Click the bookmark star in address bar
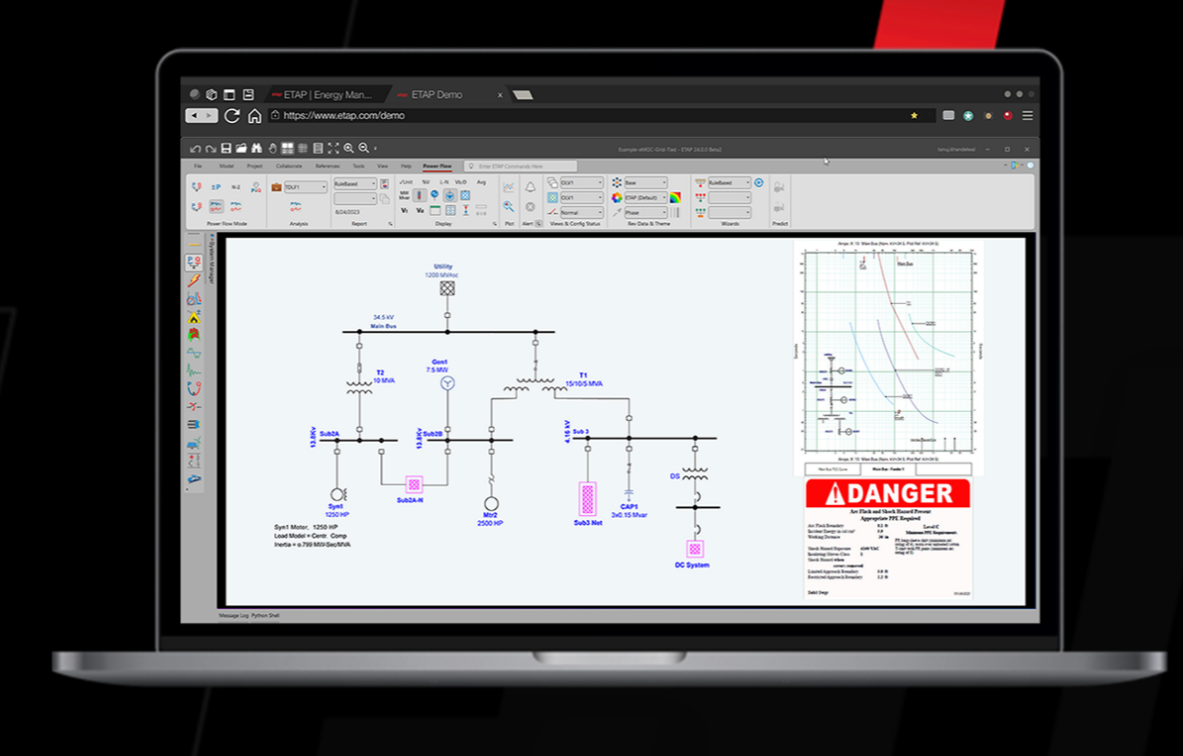This screenshot has height=756, width=1183. click(914, 115)
